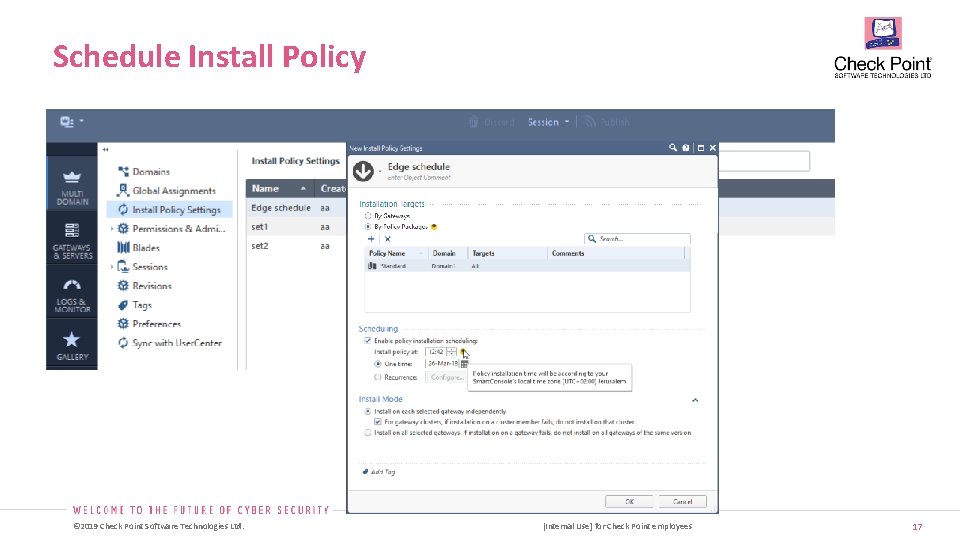Click the Tags icon
The width and height of the screenshot is (960, 540).
[x=123, y=304]
